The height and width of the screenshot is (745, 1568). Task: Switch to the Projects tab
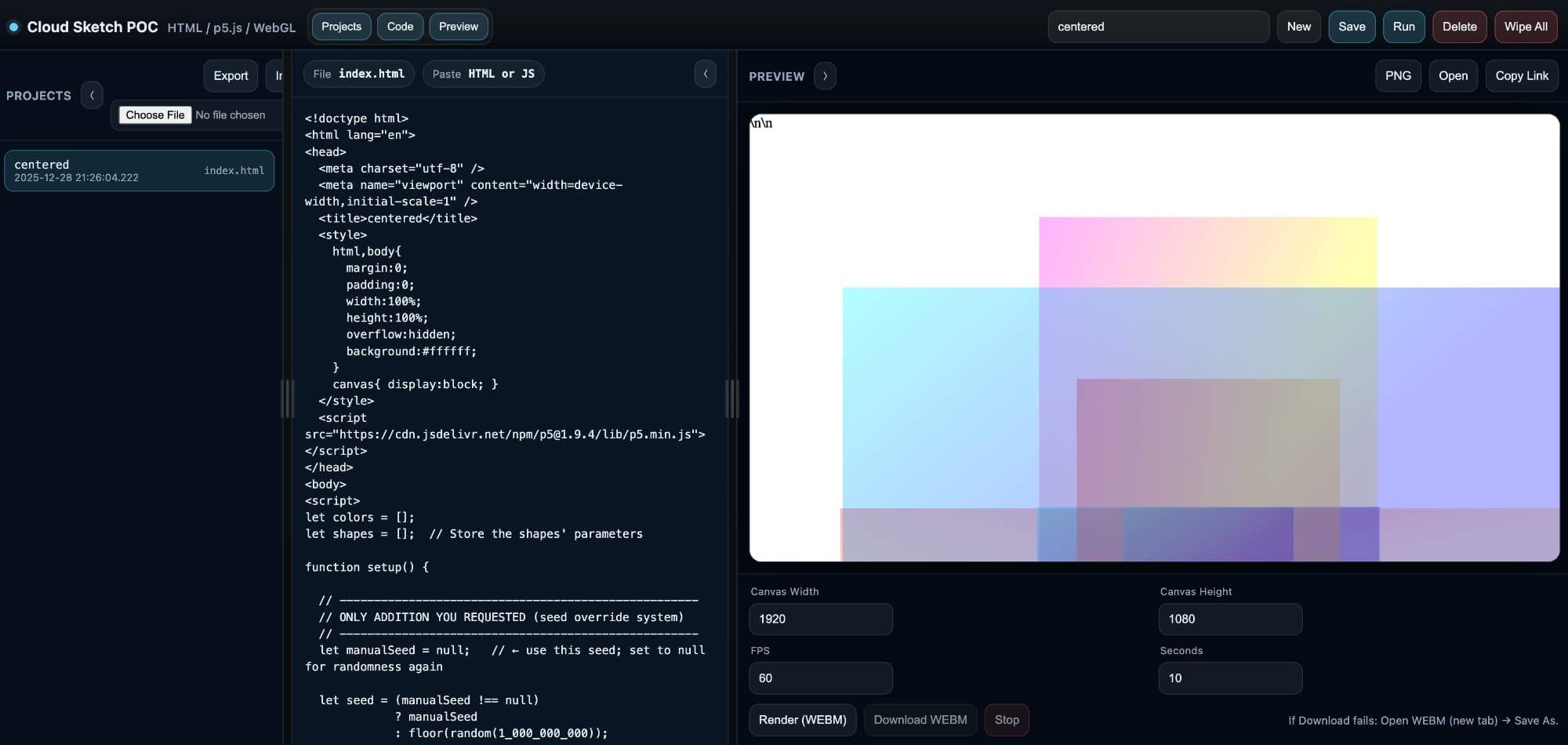tap(341, 27)
